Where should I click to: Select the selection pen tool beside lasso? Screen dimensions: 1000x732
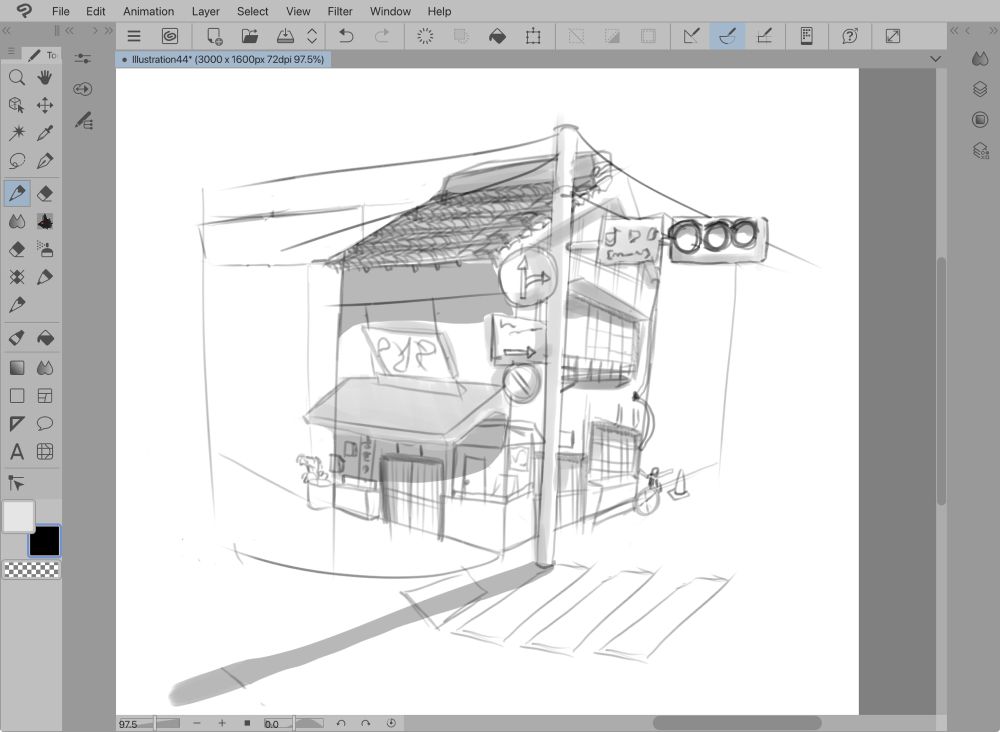tap(45, 161)
